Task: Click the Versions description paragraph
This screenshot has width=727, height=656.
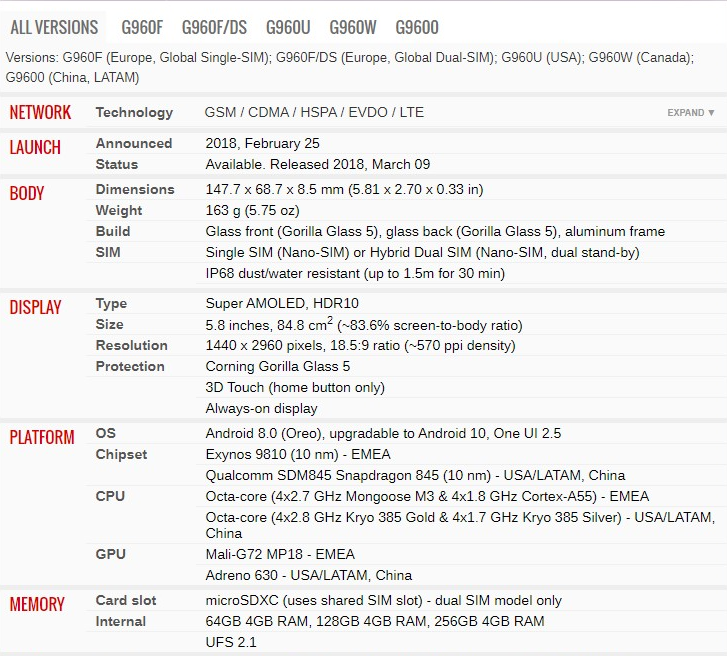Action: 350,67
